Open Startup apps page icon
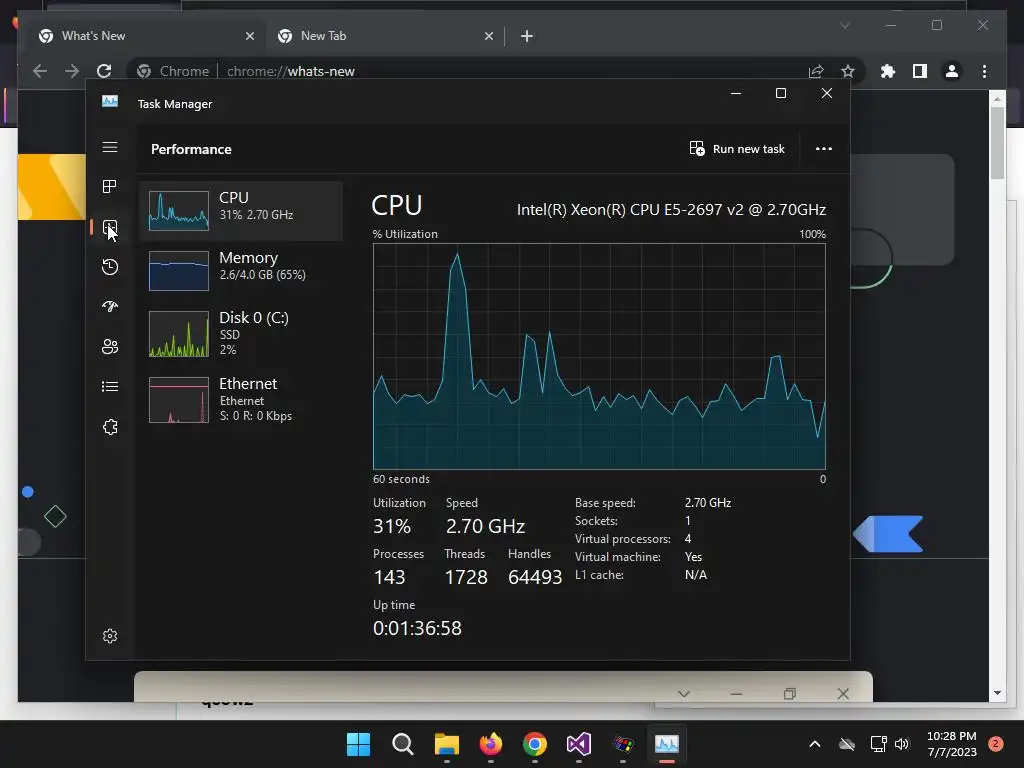This screenshot has width=1024, height=768. [110, 306]
